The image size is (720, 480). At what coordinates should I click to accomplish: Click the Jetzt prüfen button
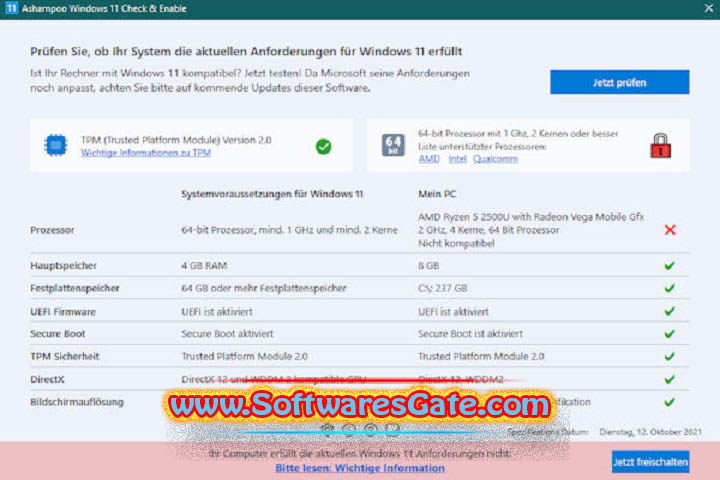tap(619, 82)
